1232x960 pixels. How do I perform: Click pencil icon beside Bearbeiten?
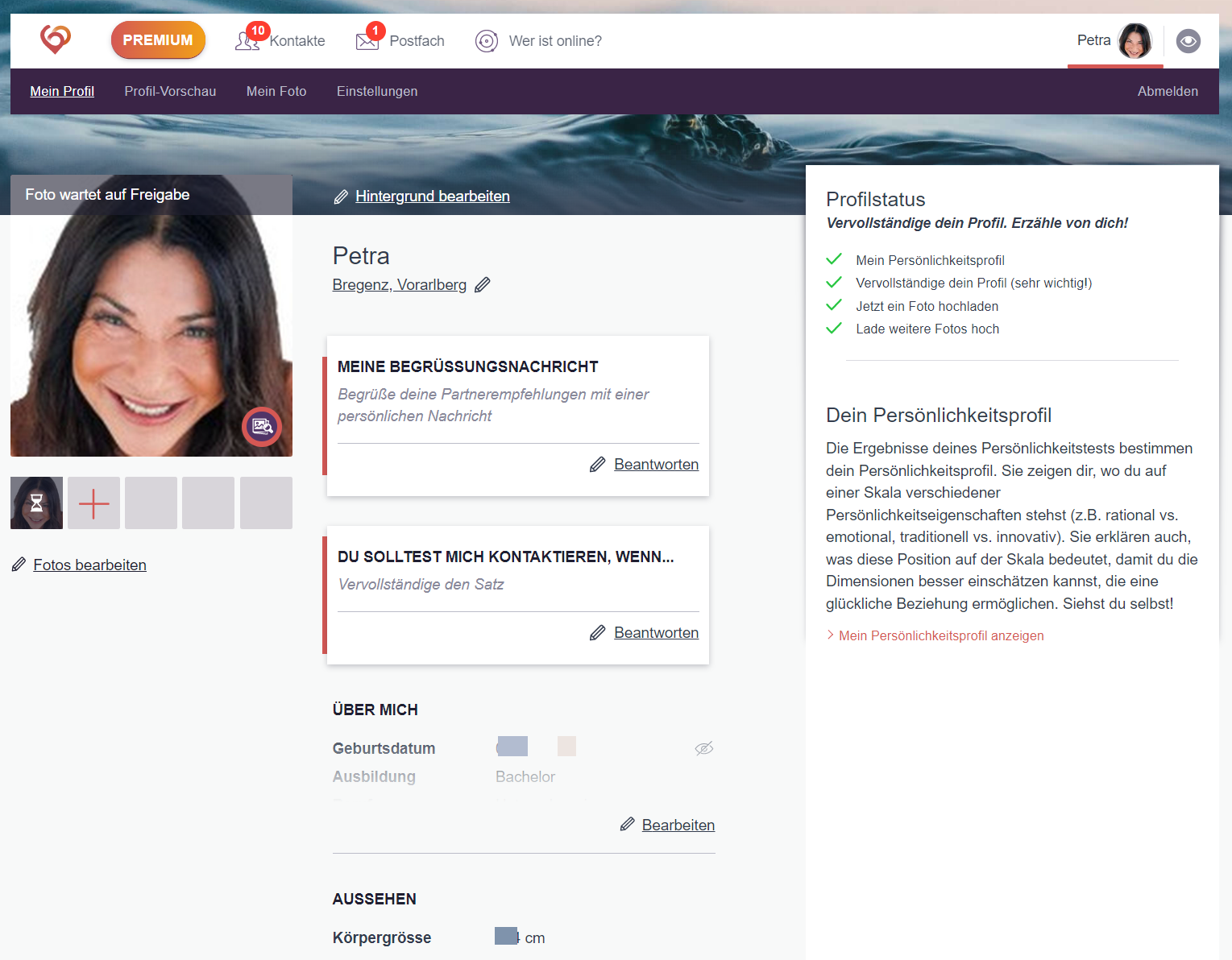627,824
